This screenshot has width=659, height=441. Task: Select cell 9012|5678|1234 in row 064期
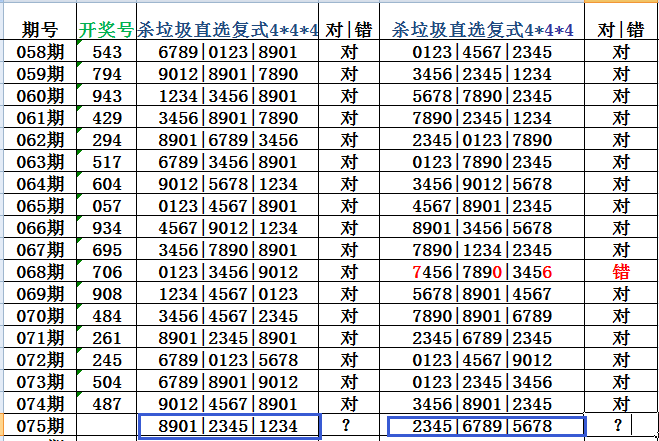coord(227,183)
